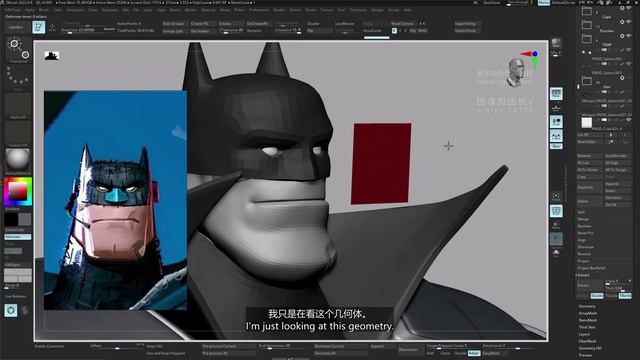The height and width of the screenshot is (360, 640).
Task: Open the Alpha menu
Action: (x=30, y=10)
